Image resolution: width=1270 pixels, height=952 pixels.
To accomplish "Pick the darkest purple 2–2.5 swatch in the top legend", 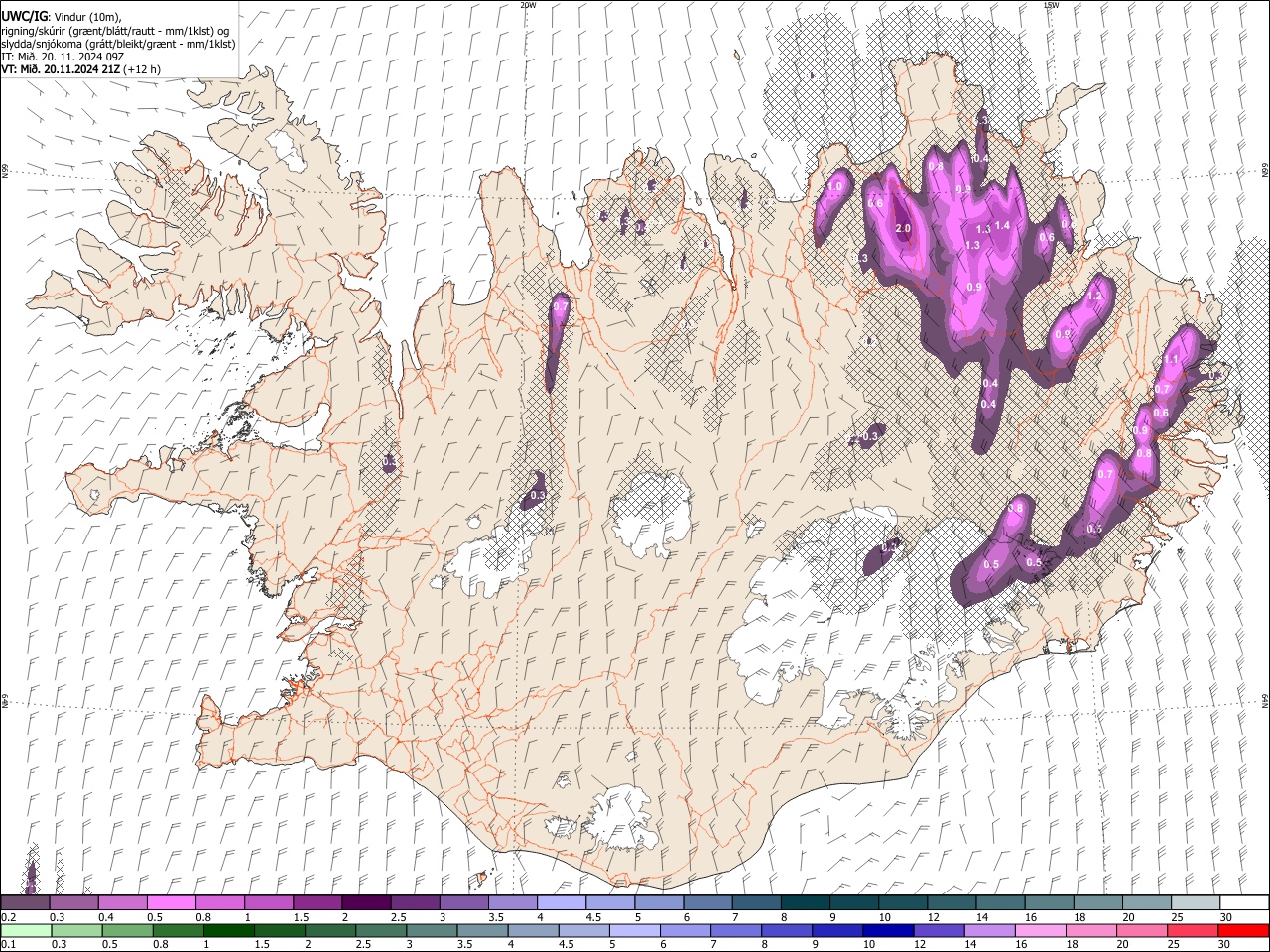I will click(366, 903).
